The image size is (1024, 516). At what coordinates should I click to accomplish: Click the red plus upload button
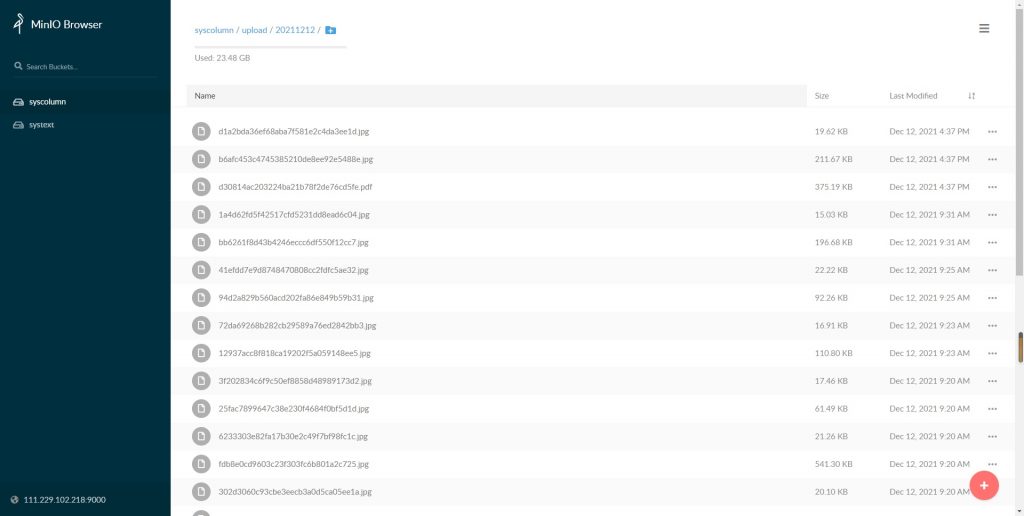pyautogui.click(x=984, y=485)
